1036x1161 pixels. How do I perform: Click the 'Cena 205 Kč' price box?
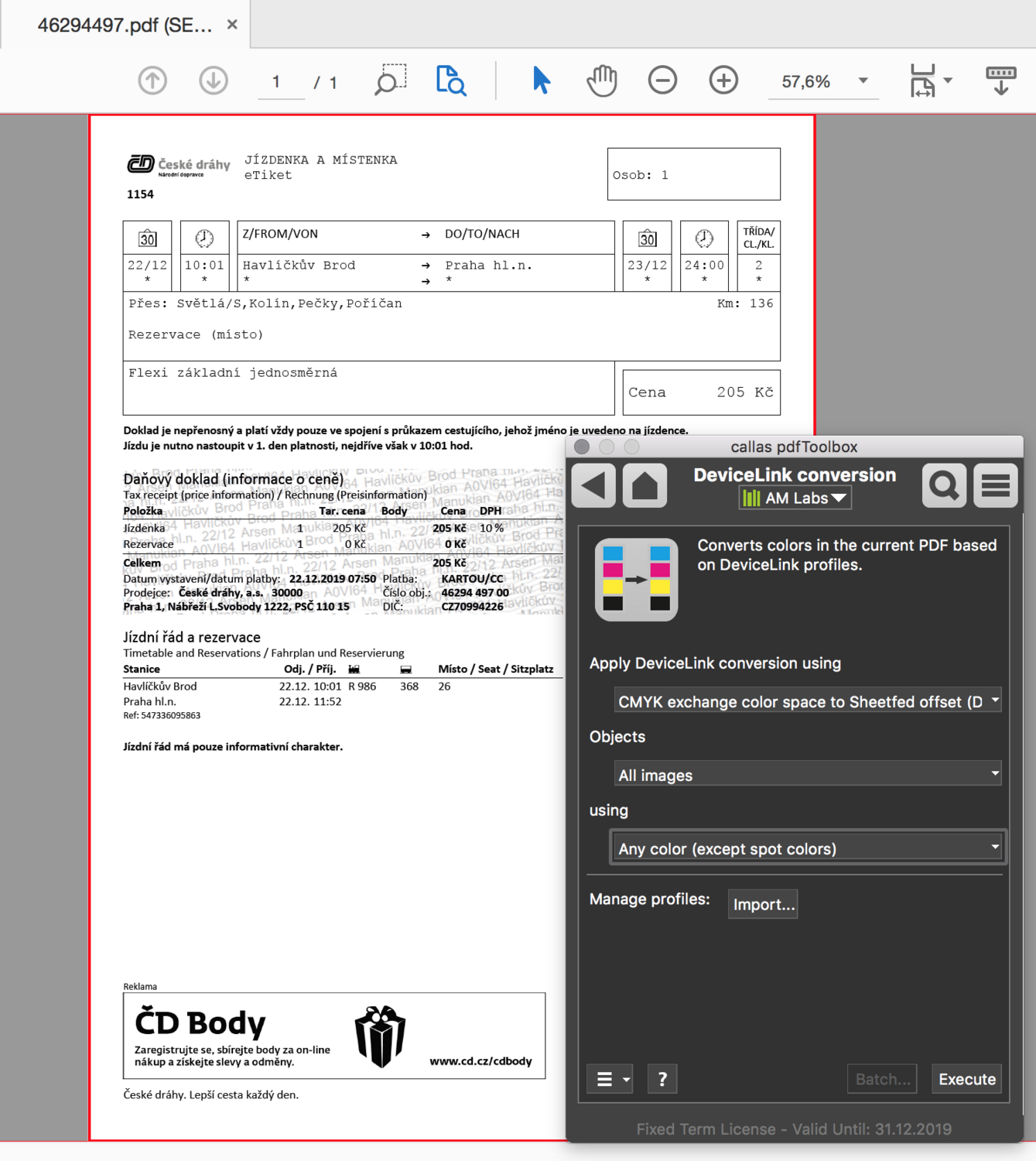point(701,392)
